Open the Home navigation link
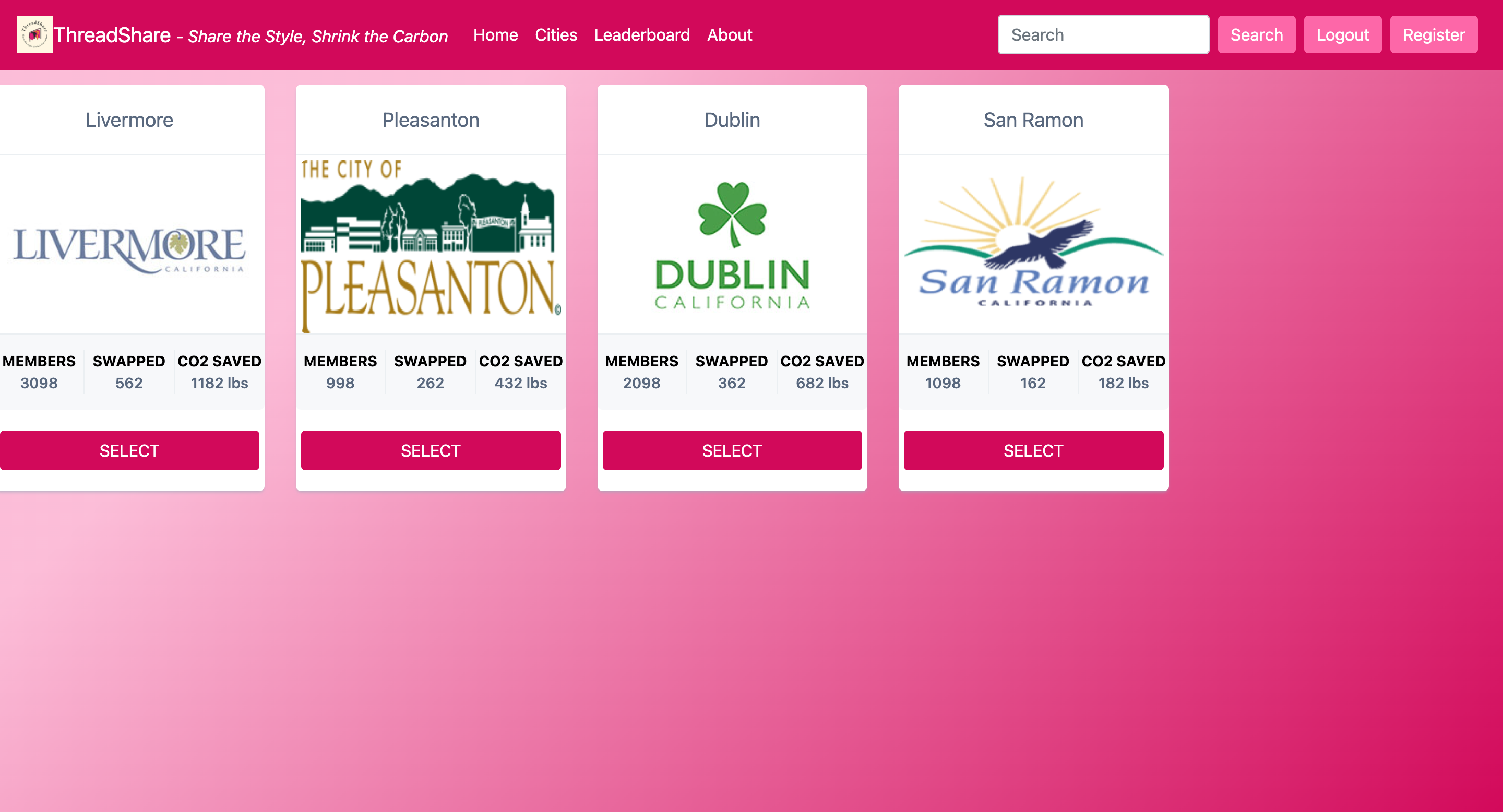1503x812 pixels. [495, 35]
